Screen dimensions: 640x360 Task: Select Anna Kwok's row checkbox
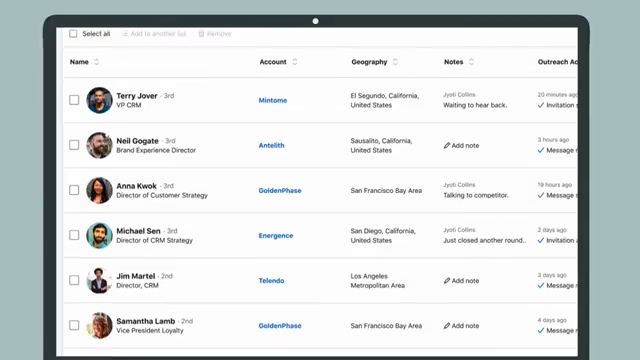(x=74, y=190)
